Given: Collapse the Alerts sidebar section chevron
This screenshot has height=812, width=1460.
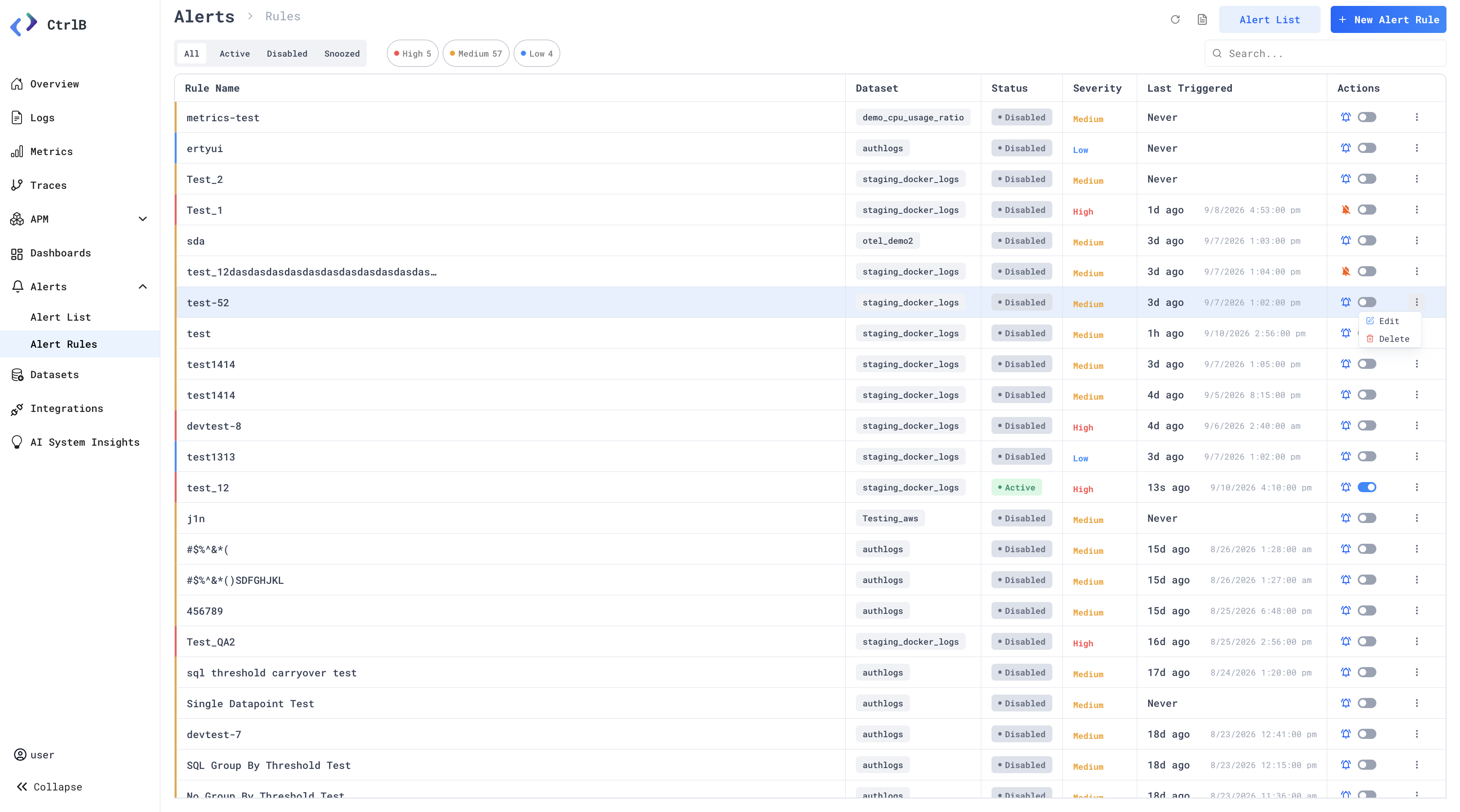Looking at the screenshot, I should (143, 287).
